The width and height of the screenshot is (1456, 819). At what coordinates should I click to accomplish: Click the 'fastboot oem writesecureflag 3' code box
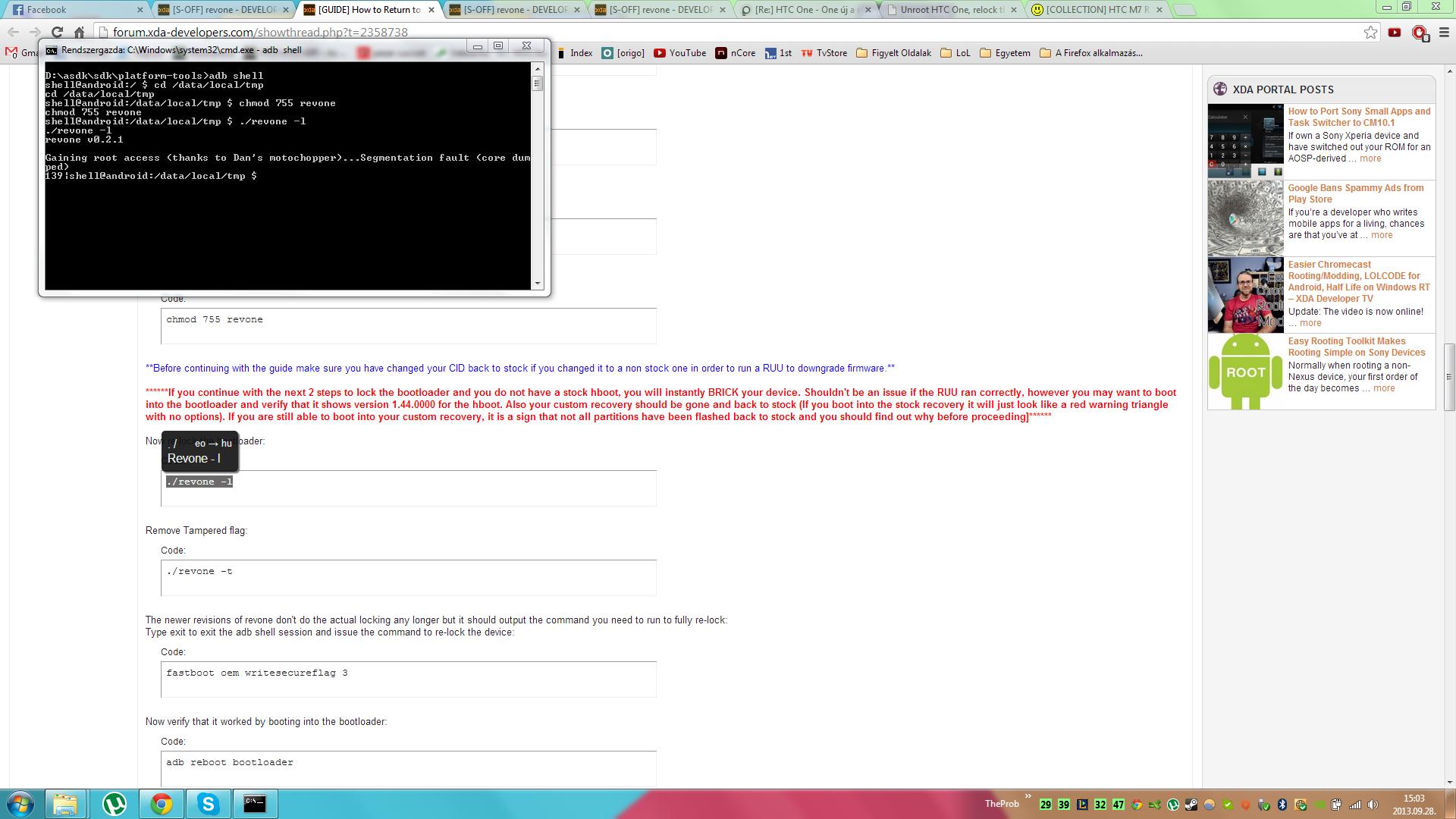point(409,679)
